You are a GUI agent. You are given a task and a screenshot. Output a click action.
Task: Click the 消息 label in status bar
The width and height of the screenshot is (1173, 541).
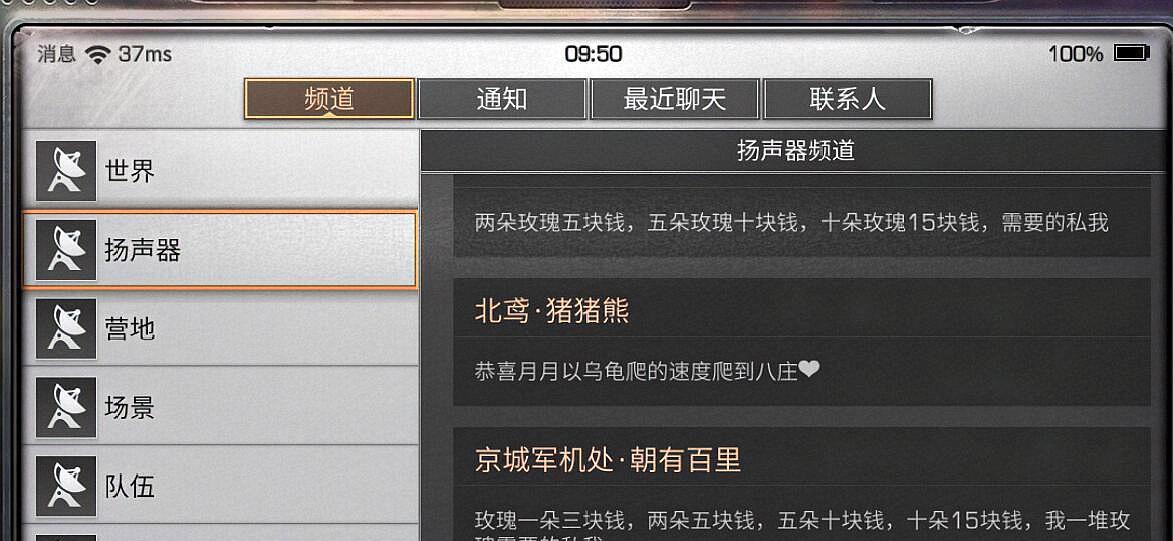tap(57, 54)
